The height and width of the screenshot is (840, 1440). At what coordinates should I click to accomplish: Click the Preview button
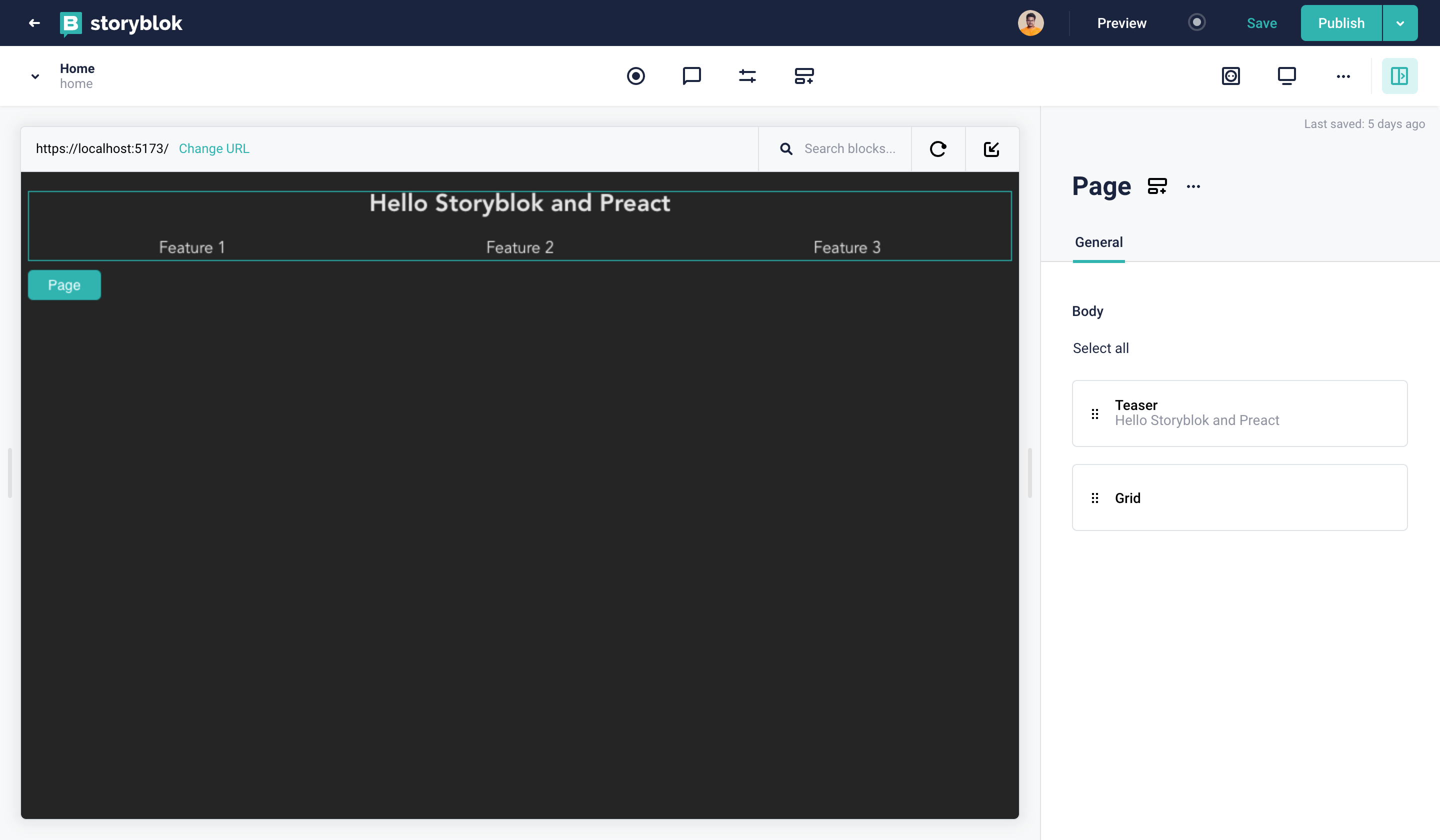click(1121, 23)
